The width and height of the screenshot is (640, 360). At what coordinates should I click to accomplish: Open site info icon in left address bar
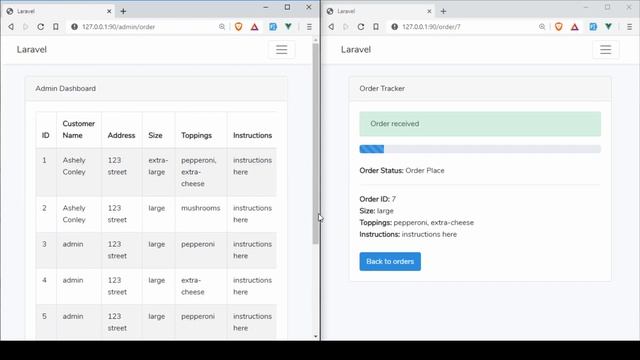coord(74,27)
